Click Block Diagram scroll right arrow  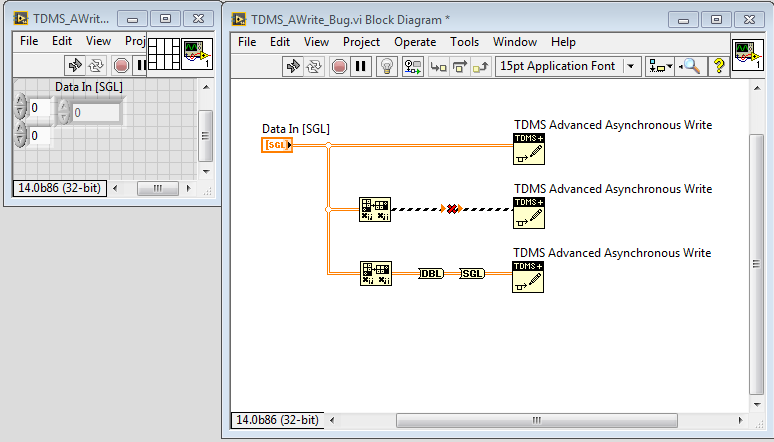[x=740, y=420]
